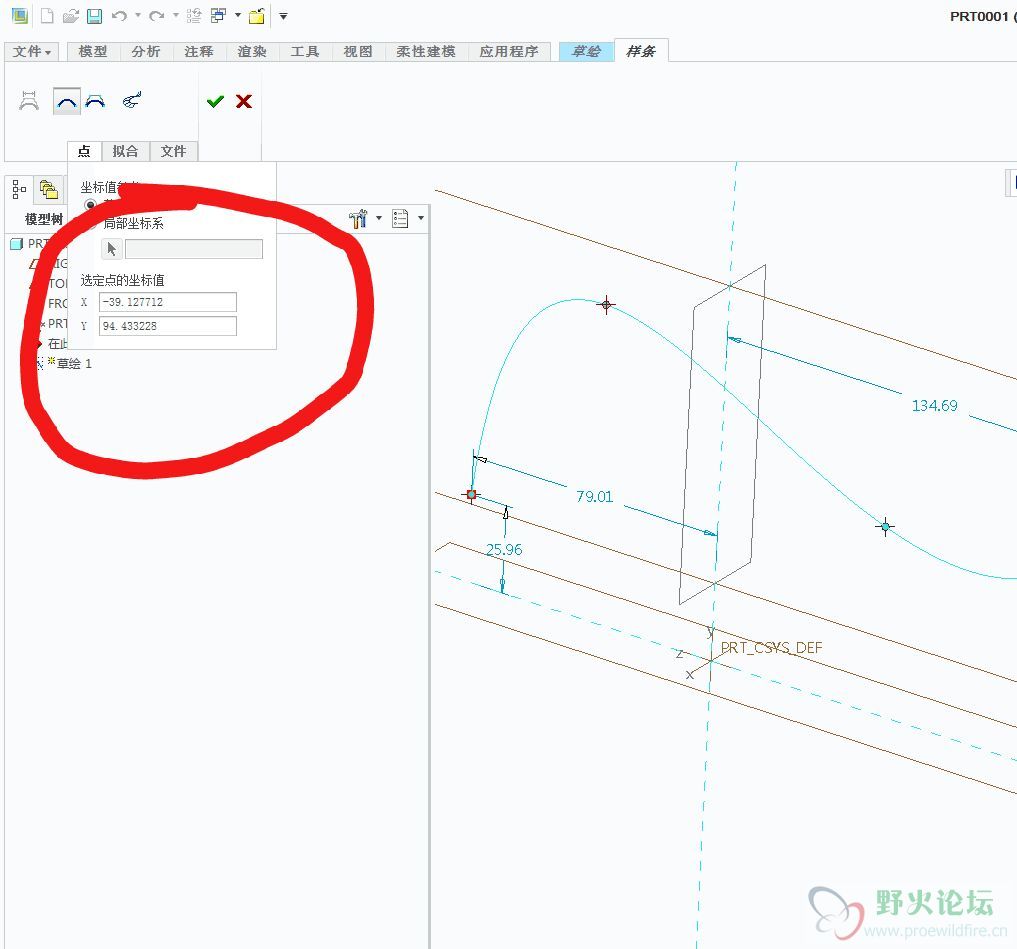Open the Model Tree navigator icon
Screen dimensions: 1017x949
19,189
